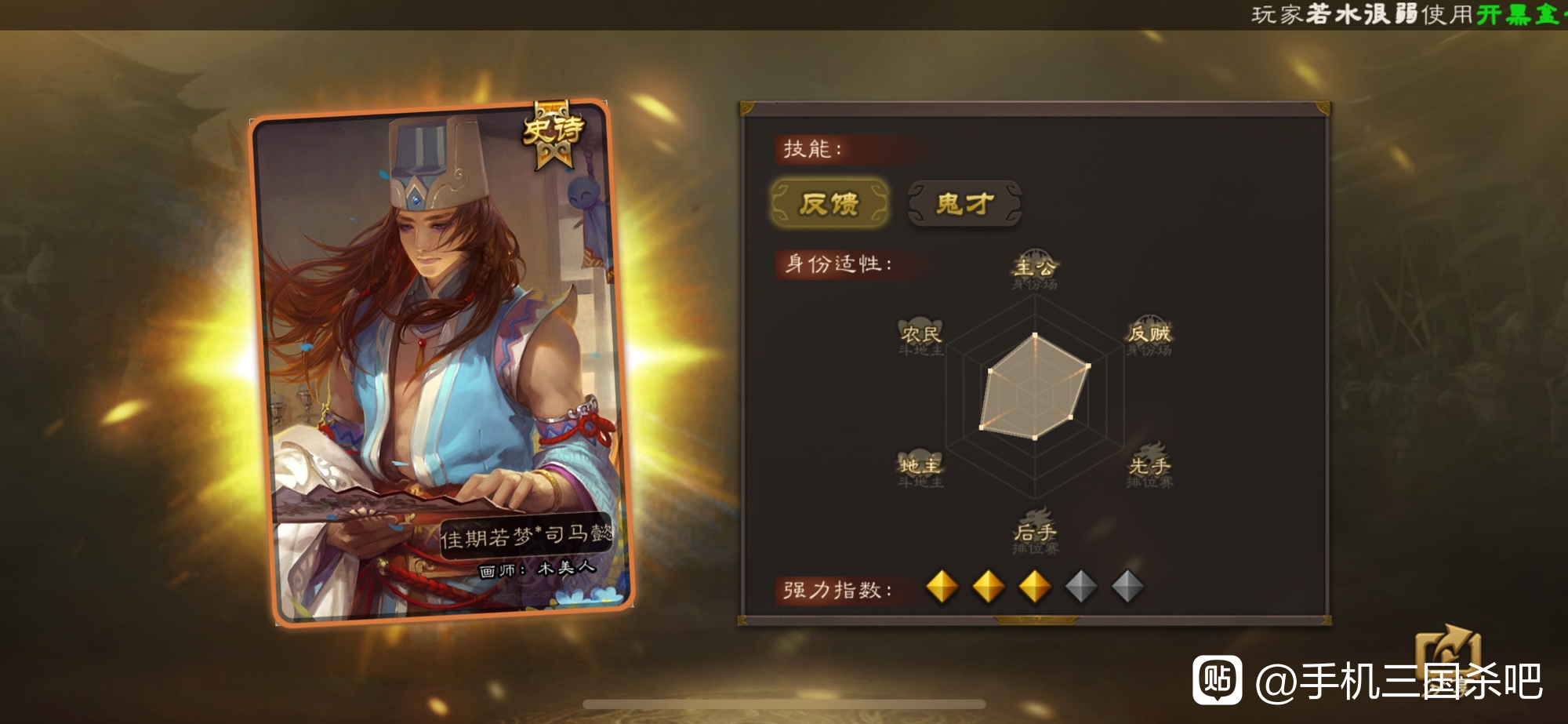Click the 佳期若梦*司马懿 name plate
Screen dimensions: 1568x724
pyautogui.click(x=526, y=537)
